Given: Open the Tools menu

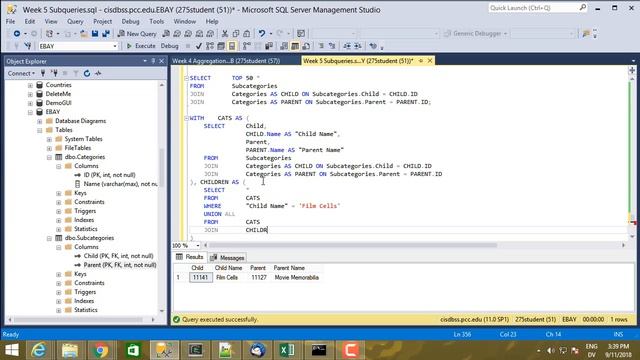Looking at the screenshot, I should point(156,21).
